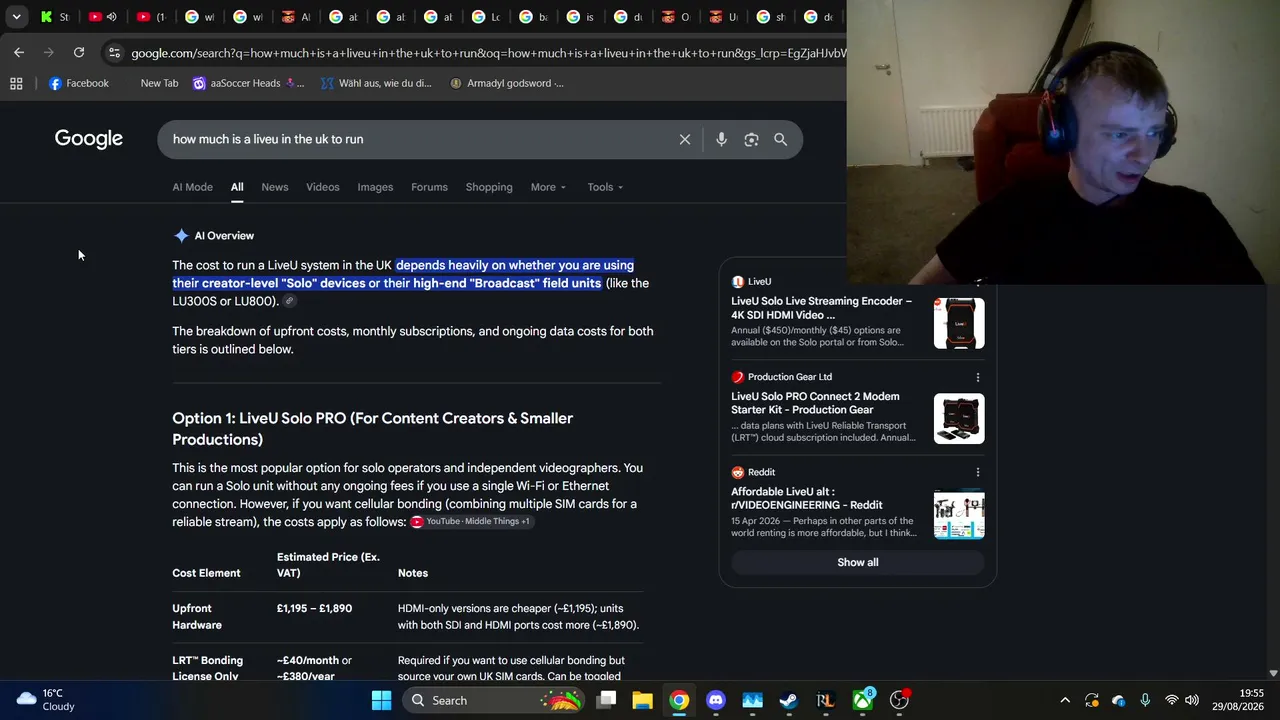Open OBS Studio from the taskbar

click(x=899, y=700)
